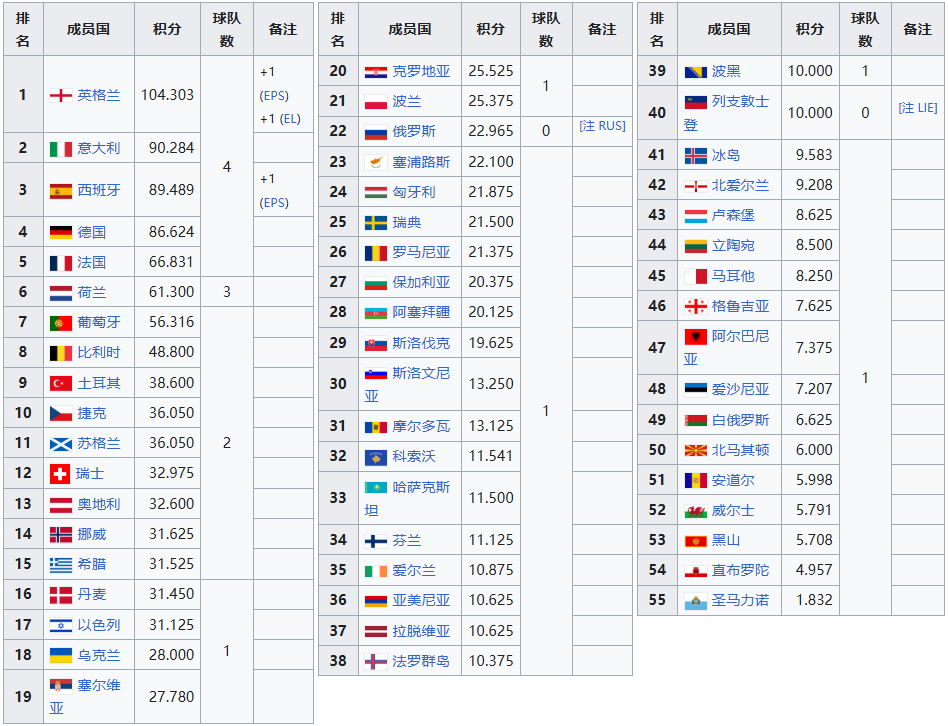Click the England flag icon

pos(61,95)
